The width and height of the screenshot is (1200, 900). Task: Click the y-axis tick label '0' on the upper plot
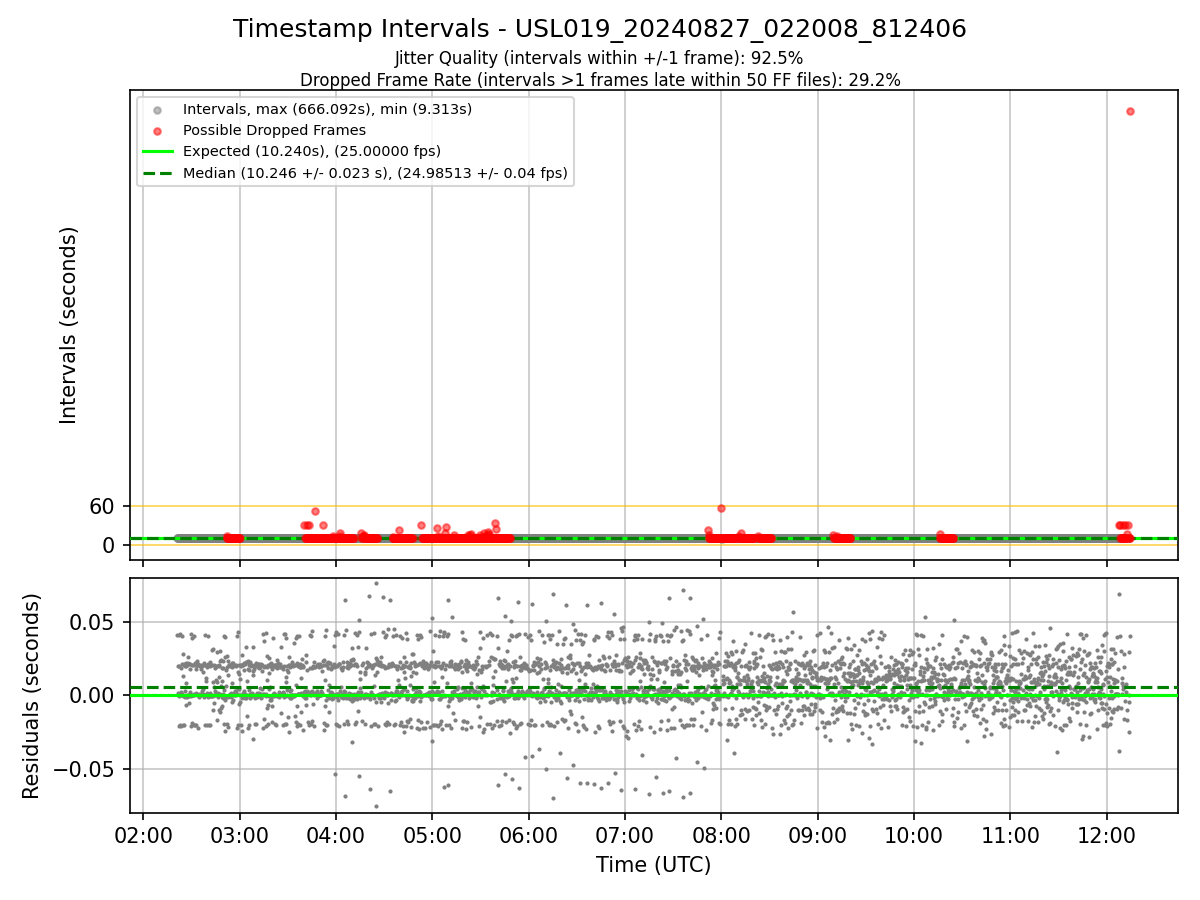tap(110, 545)
